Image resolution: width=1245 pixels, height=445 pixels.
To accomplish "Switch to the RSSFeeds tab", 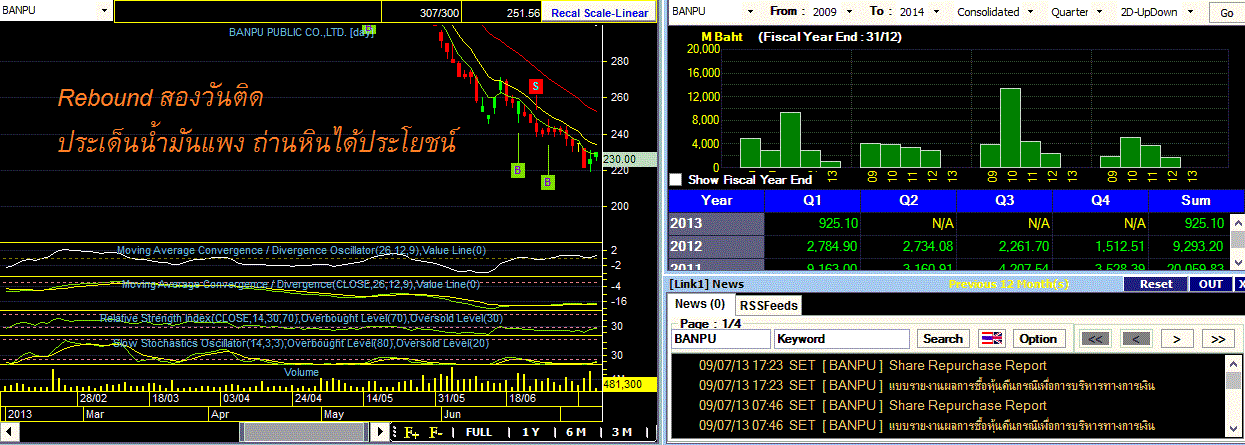I will [x=768, y=305].
